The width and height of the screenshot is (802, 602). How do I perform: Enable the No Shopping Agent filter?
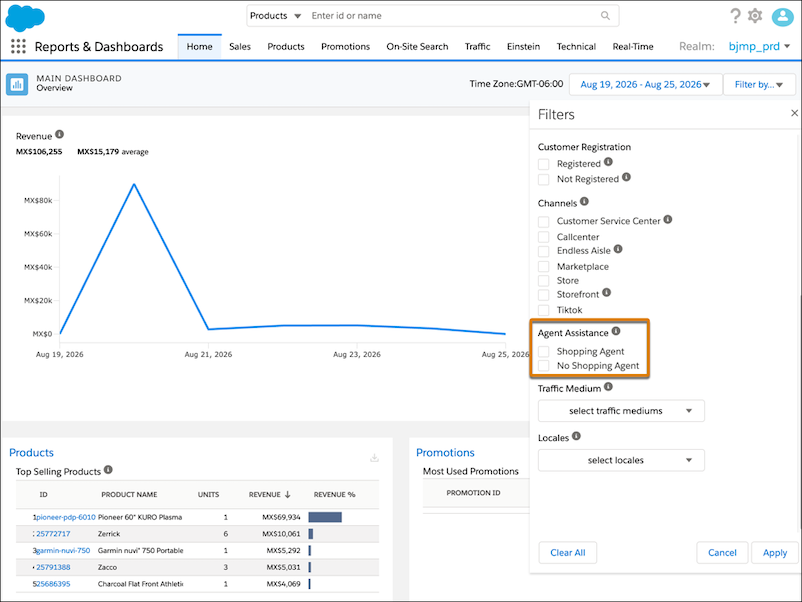(x=544, y=366)
